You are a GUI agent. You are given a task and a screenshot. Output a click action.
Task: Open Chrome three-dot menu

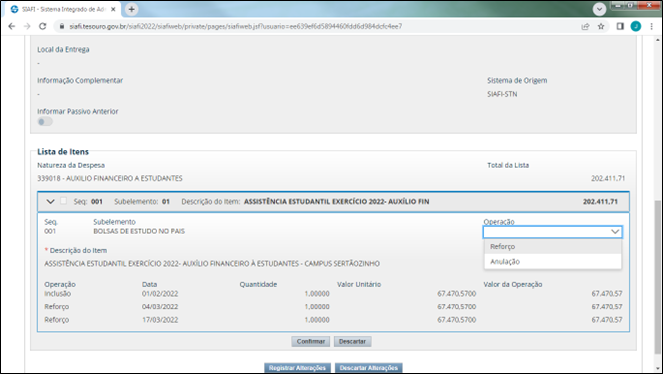coord(652,26)
